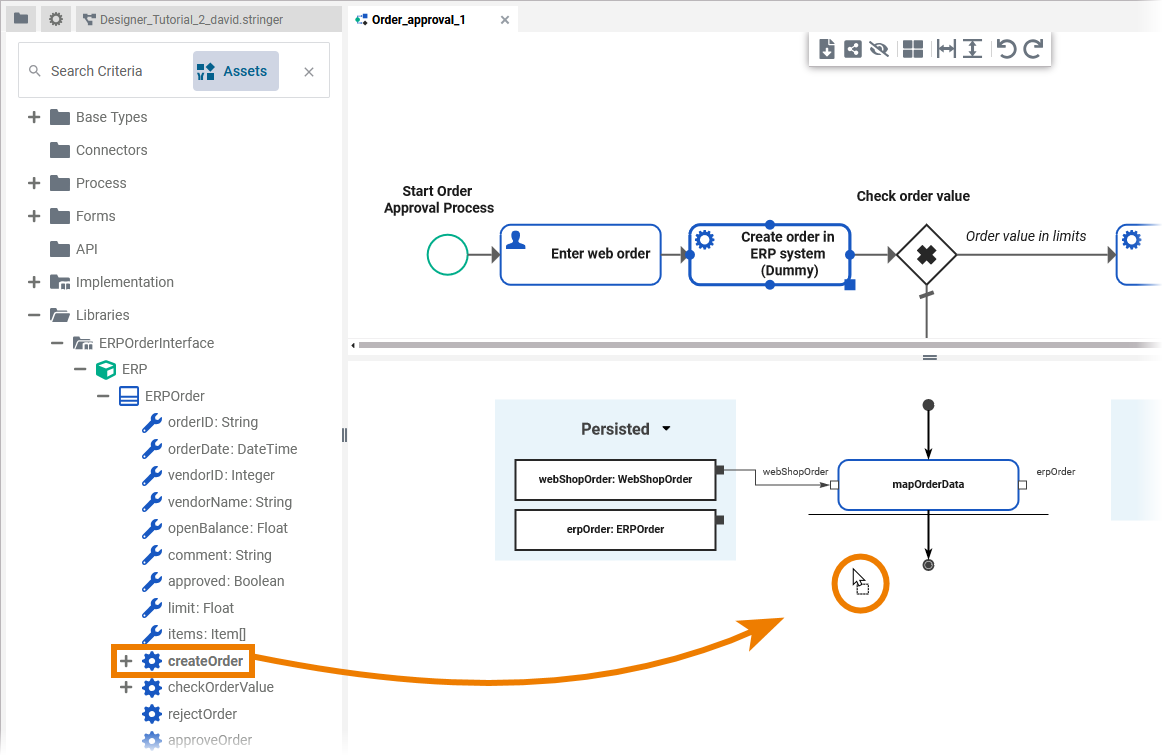Screen dimensions: 1163x756
Task: Toggle the hidden-eye visibility toolbar icon
Action: tap(879, 49)
